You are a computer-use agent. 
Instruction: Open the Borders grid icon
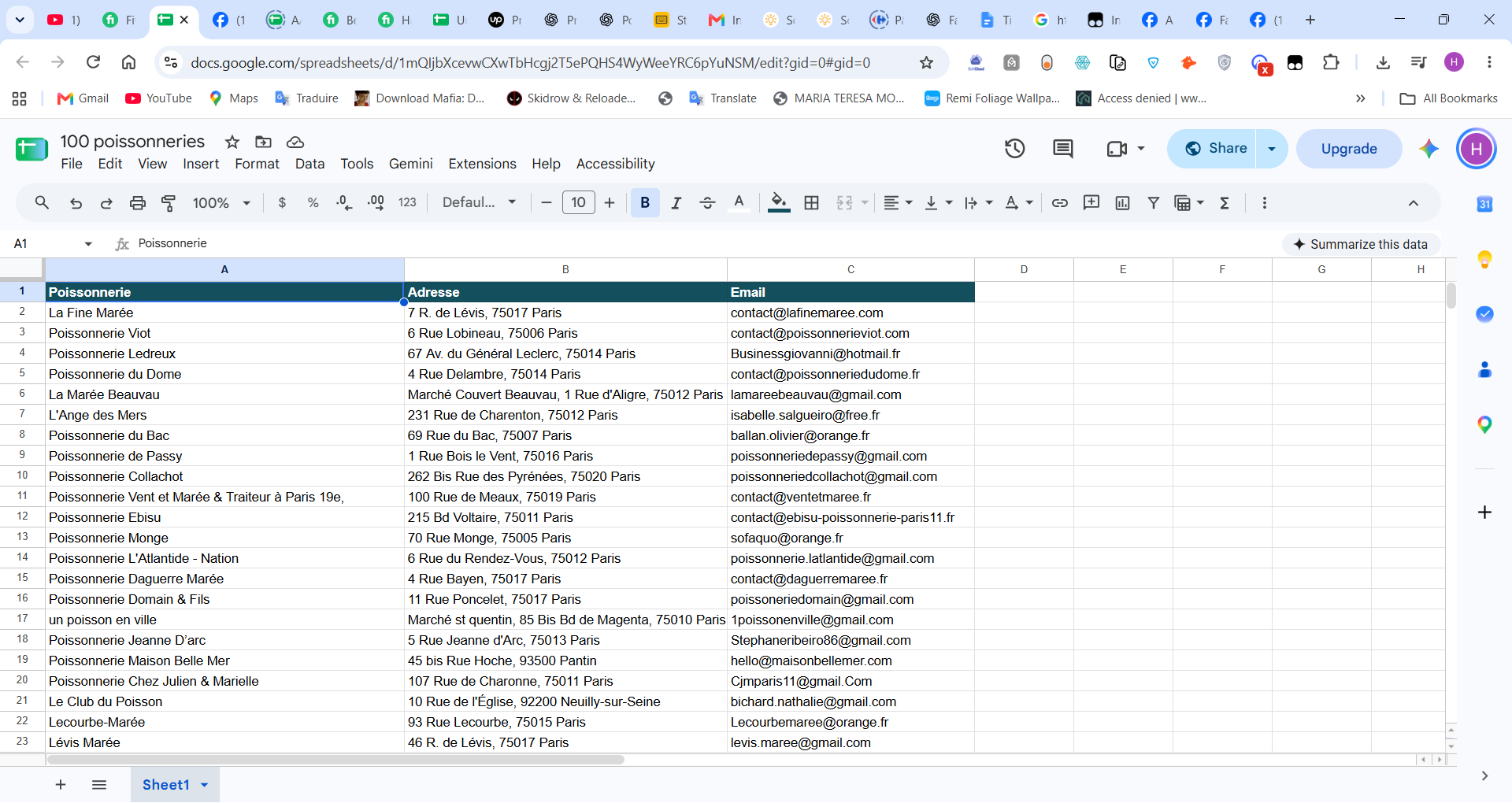tap(811, 203)
